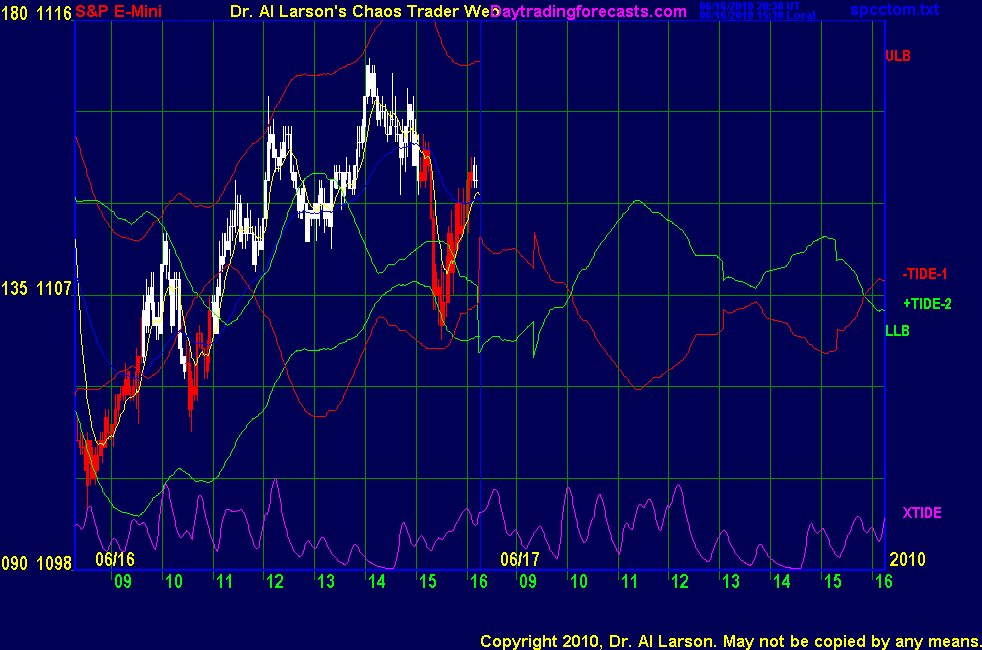982x650 pixels.
Task: Click the '13' hour label of the 06/17 session
Action: click(731, 582)
